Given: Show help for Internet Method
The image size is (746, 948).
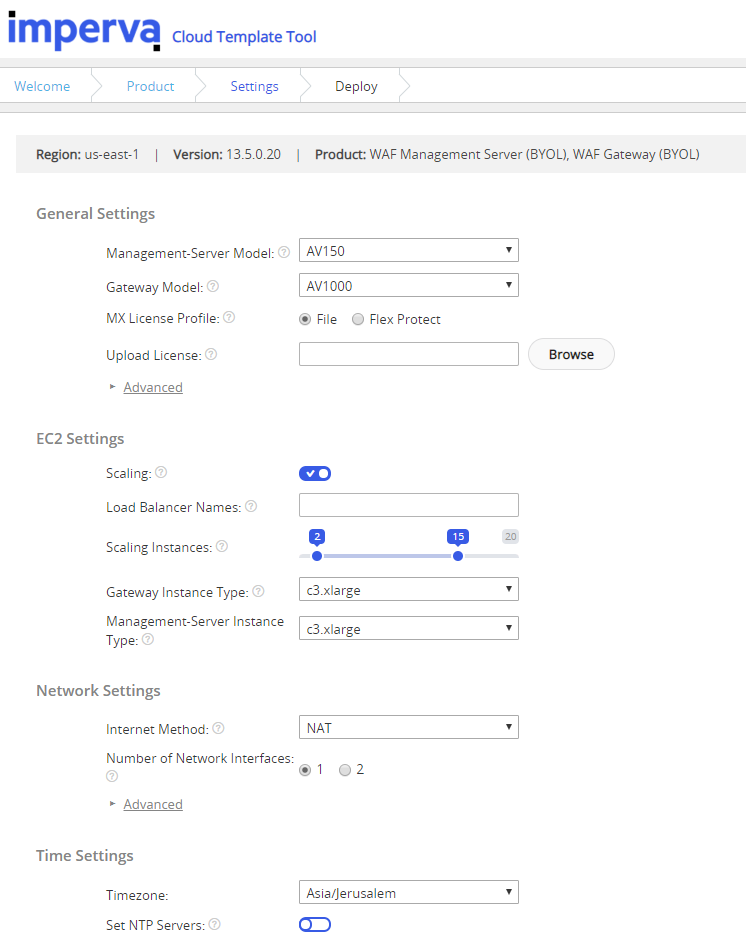Looking at the screenshot, I should [218, 729].
